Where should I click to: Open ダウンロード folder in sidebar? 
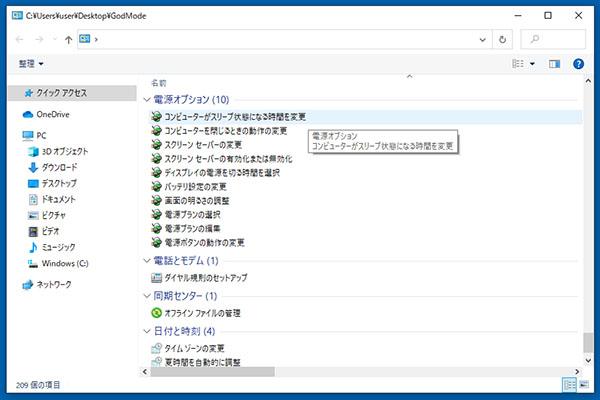point(60,167)
